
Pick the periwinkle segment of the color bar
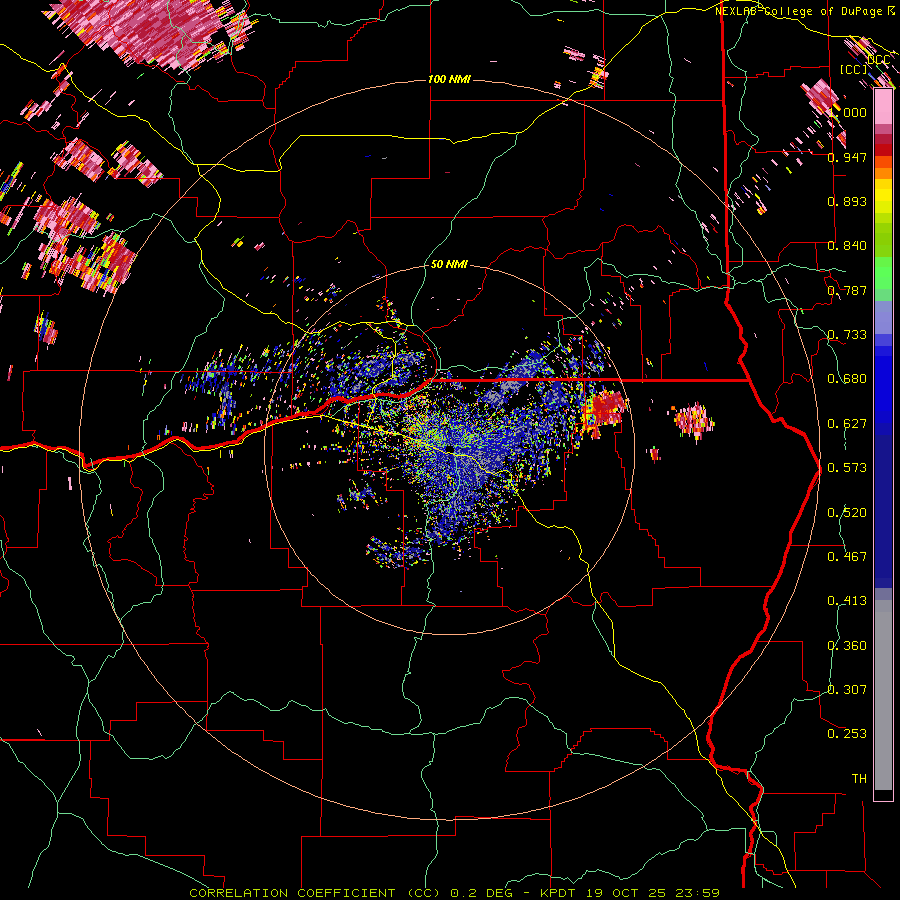coord(883,317)
